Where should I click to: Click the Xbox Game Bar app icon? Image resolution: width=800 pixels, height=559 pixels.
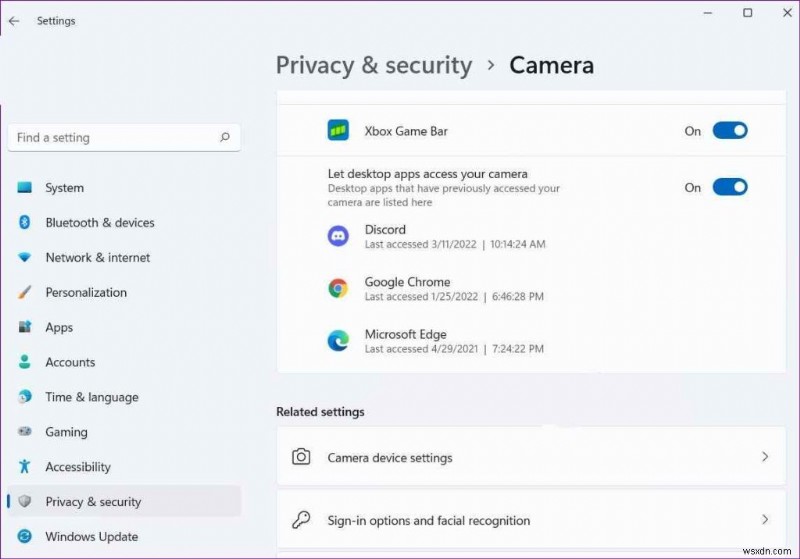[338, 131]
